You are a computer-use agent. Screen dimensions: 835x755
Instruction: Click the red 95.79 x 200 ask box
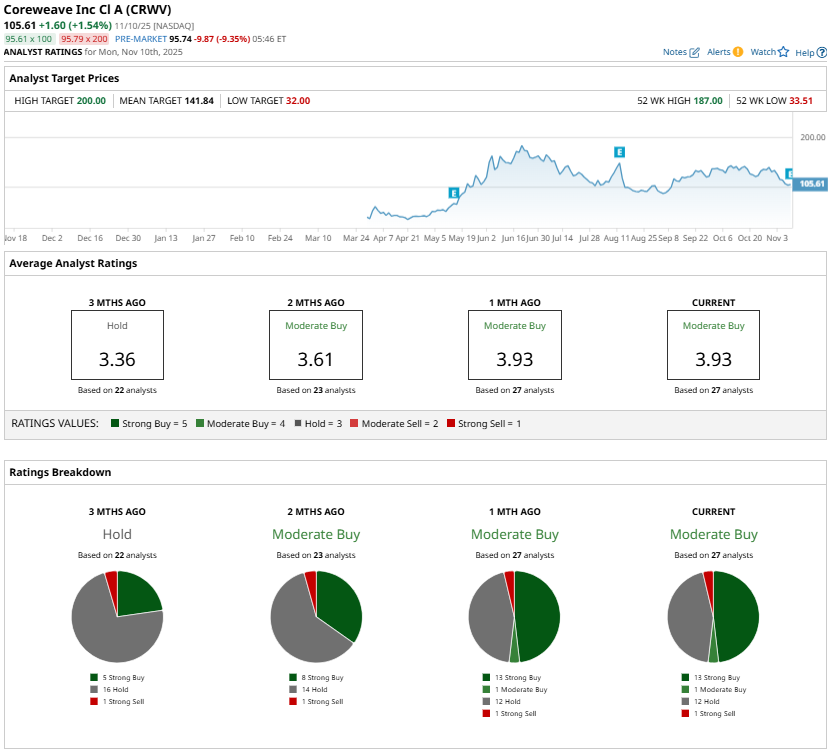84,39
